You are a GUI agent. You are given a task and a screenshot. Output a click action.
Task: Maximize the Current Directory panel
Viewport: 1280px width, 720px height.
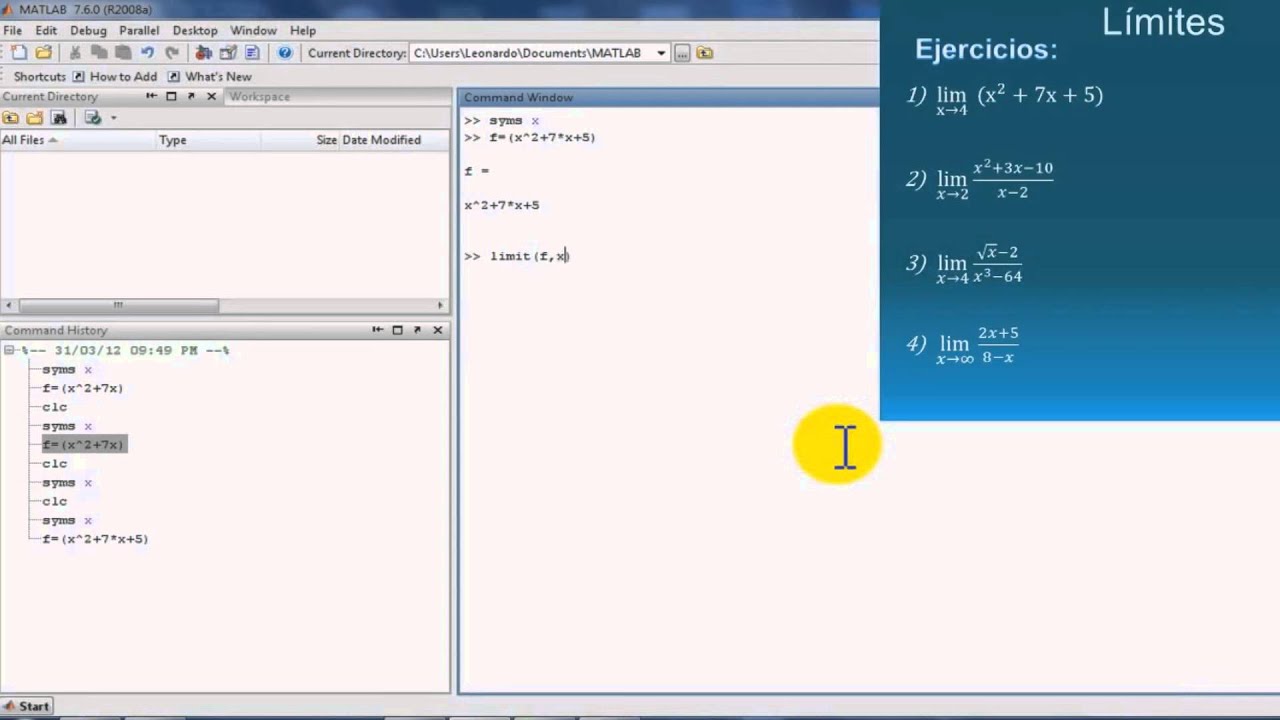(171, 96)
